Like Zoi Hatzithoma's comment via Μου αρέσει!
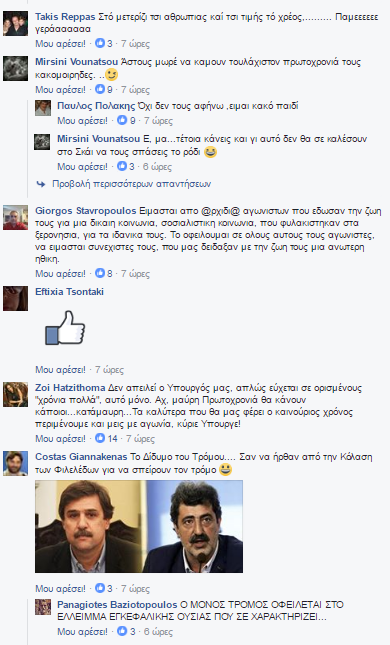 [x=60, y=439]
